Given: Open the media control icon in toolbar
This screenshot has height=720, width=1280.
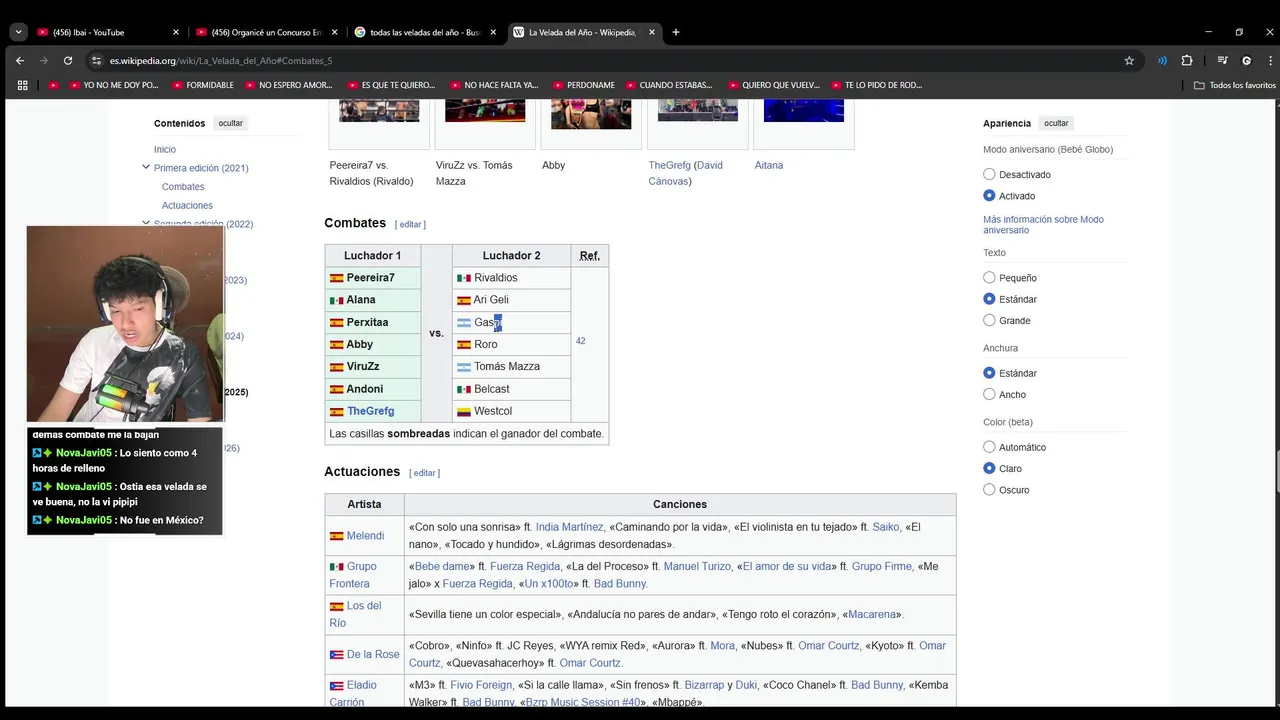Looking at the screenshot, I should click(x=1222, y=60).
